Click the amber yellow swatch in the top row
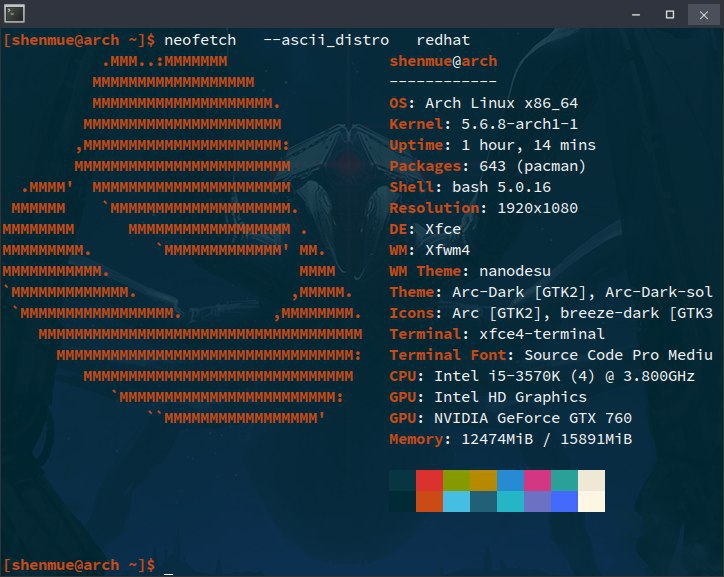The image size is (724, 577). pos(483,481)
